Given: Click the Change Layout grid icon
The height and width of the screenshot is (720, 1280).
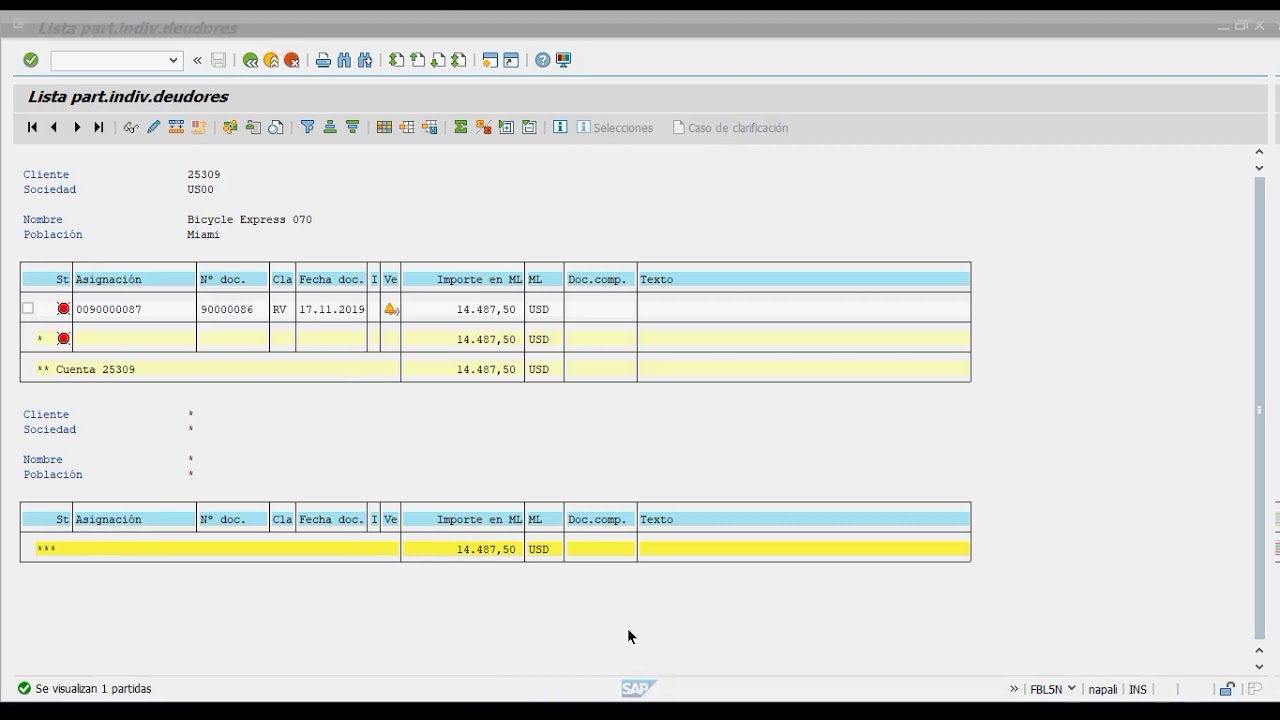Looking at the screenshot, I should [384, 127].
